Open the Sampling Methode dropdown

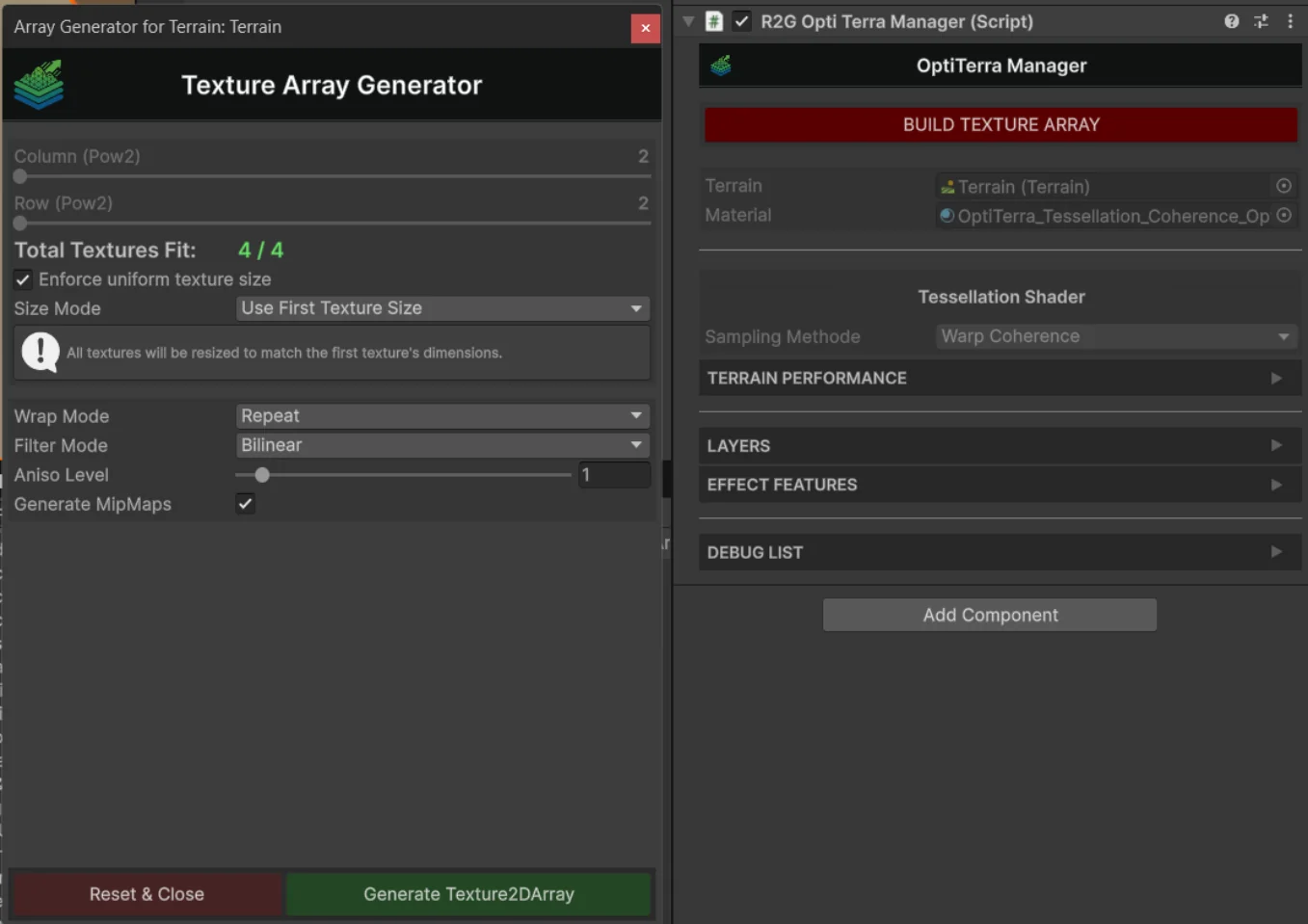pyautogui.click(x=1116, y=336)
